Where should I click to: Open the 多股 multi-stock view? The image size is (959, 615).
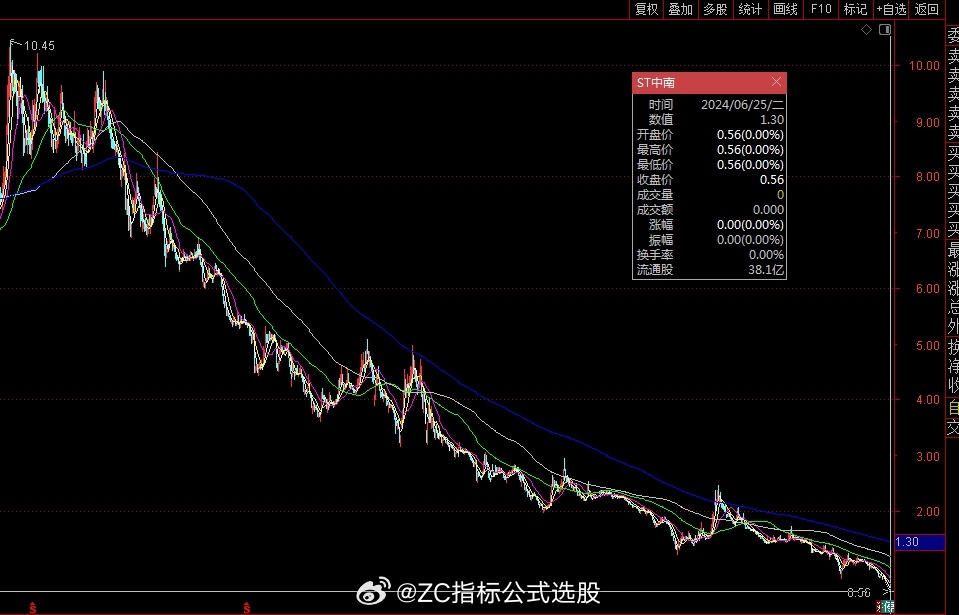716,9
